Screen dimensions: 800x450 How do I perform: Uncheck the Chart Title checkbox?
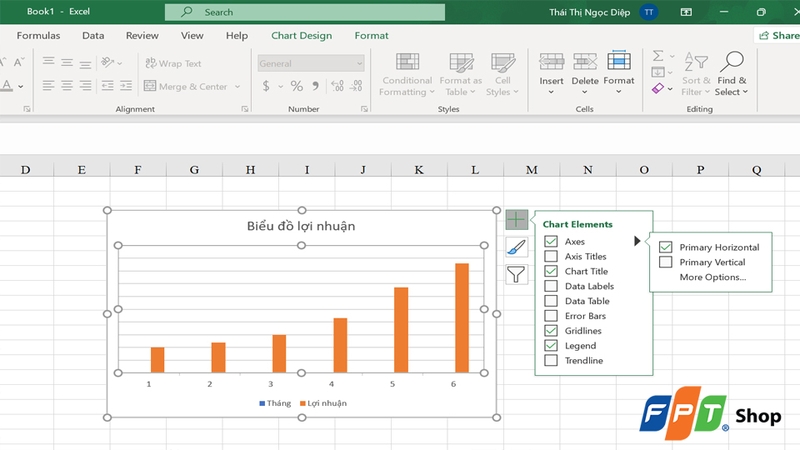pyautogui.click(x=551, y=270)
